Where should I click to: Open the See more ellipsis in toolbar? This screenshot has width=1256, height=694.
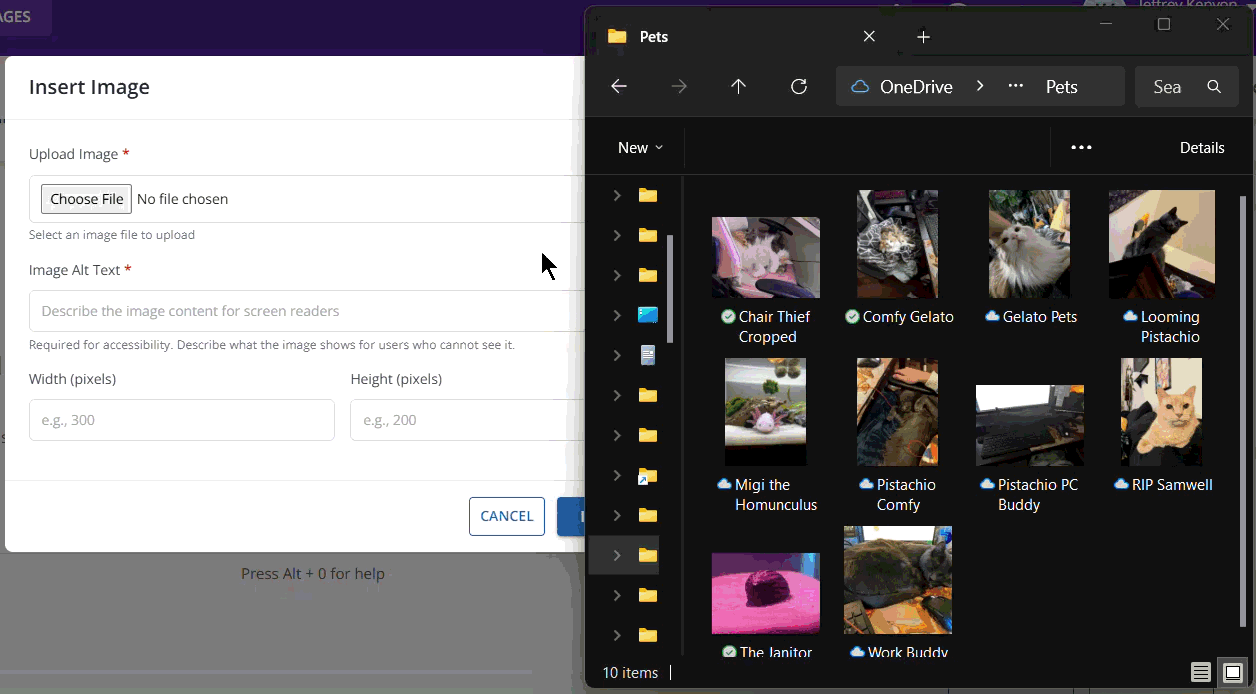click(x=1081, y=147)
